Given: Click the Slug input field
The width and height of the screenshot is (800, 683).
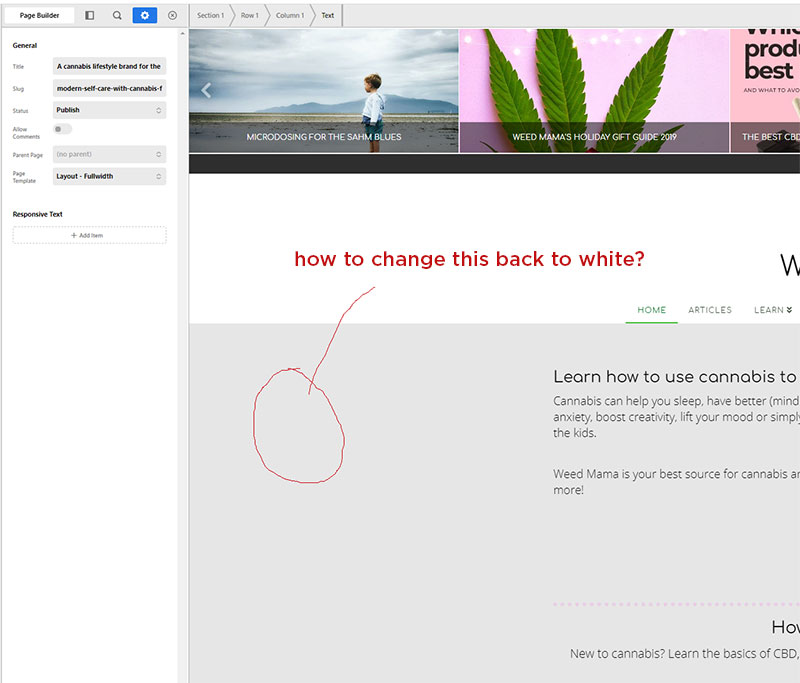Looking at the screenshot, I should pyautogui.click(x=109, y=88).
